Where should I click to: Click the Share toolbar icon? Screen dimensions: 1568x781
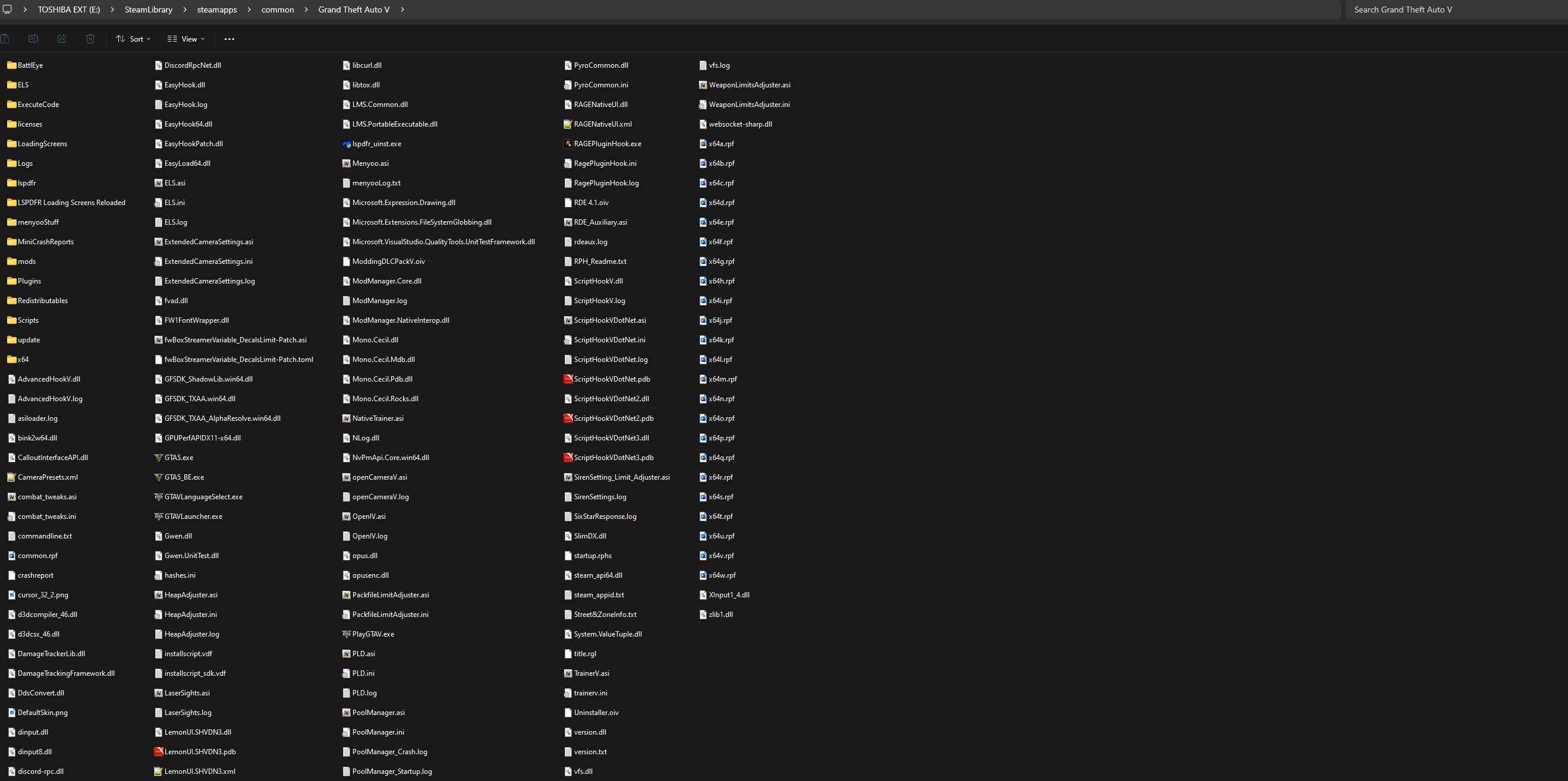tap(61, 39)
